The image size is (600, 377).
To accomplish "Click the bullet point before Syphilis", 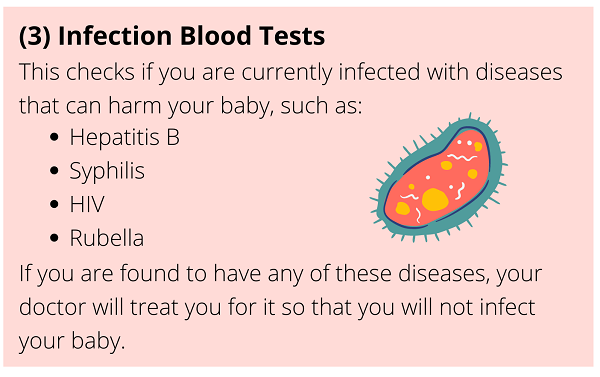I will click(x=54, y=171).
